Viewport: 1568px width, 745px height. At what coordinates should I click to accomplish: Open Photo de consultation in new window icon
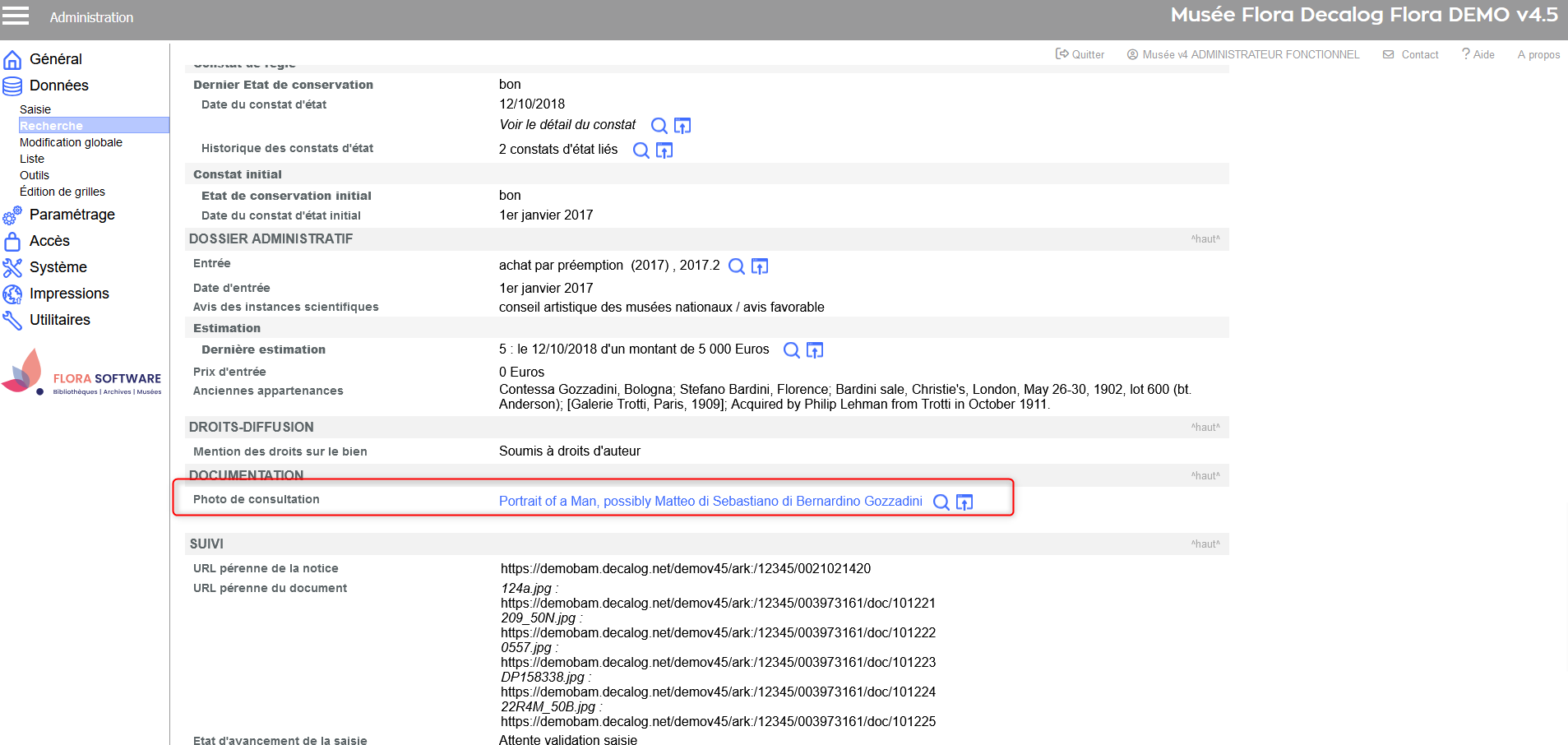click(x=964, y=502)
